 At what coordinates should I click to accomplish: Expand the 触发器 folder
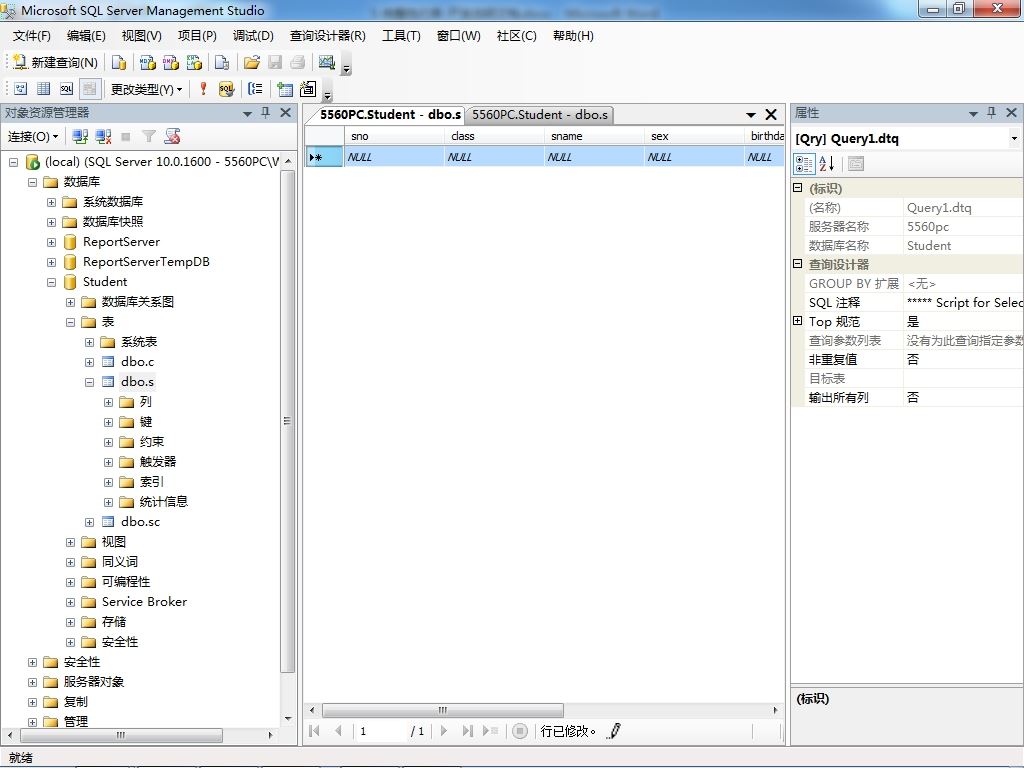click(x=108, y=462)
